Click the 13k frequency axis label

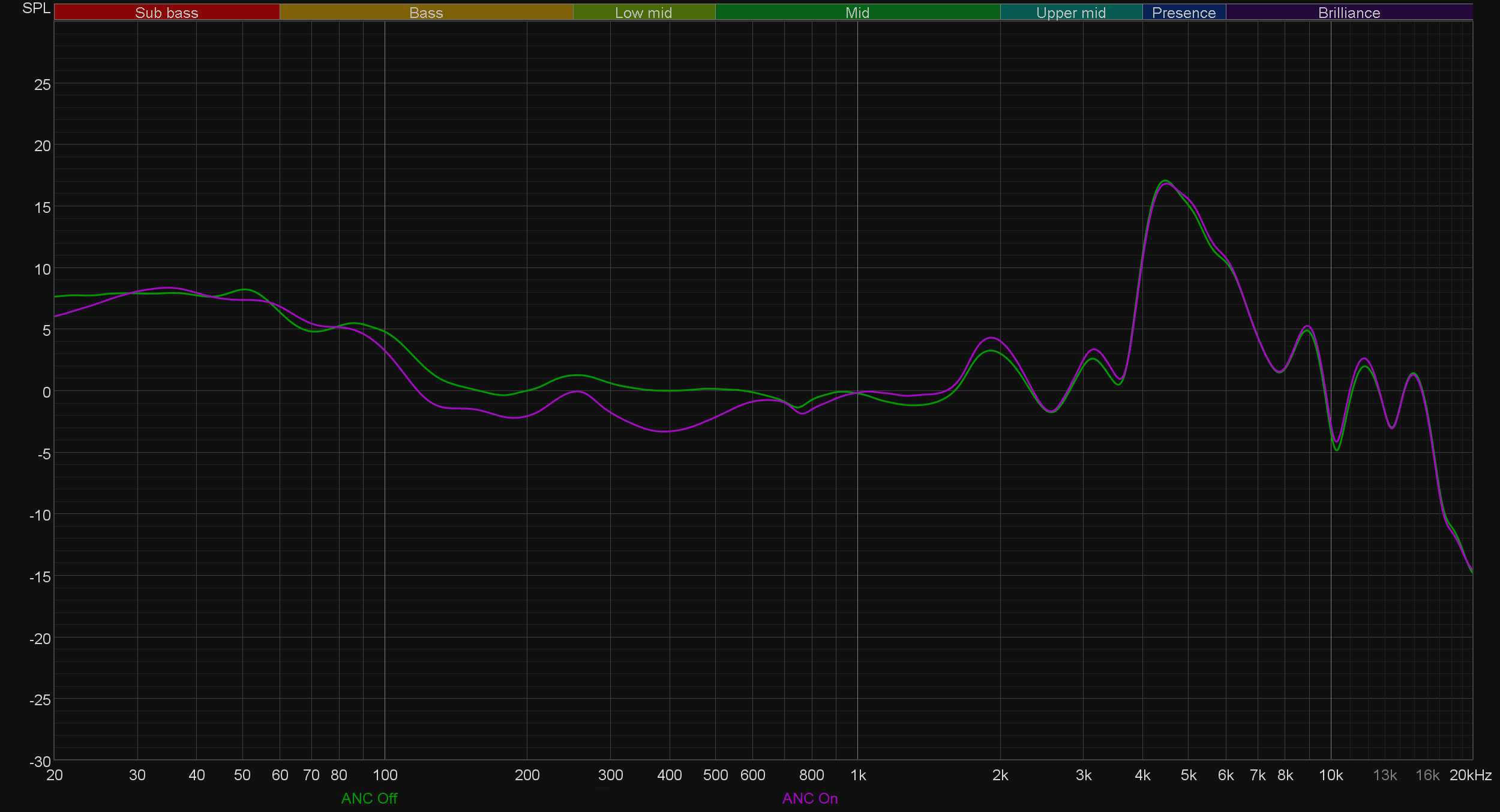[x=1385, y=775]
